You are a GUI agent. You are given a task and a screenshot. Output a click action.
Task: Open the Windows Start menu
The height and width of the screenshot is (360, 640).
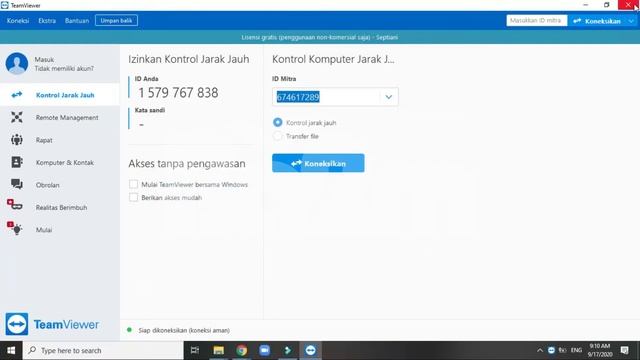pos(11,350)
